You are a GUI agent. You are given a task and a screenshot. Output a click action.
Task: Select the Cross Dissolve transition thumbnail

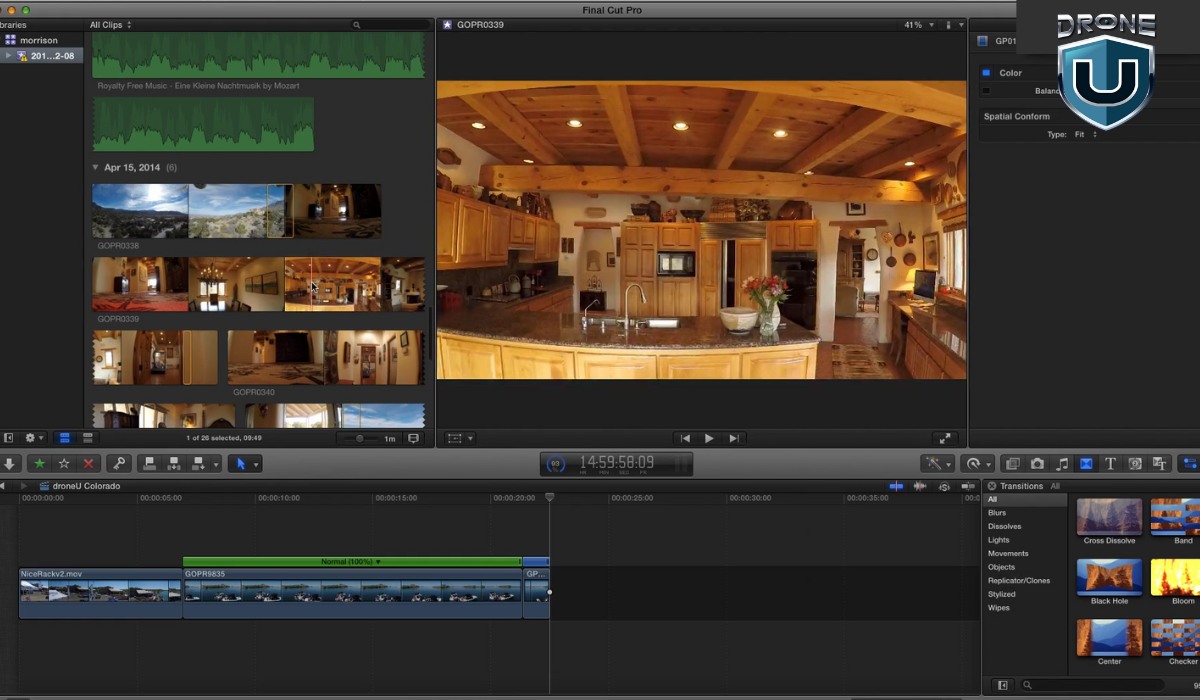pos(1109,517)
